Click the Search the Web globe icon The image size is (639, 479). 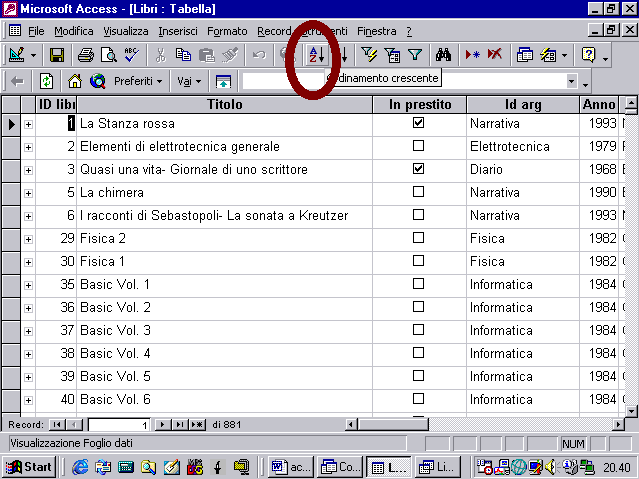(x=98, y=82)
